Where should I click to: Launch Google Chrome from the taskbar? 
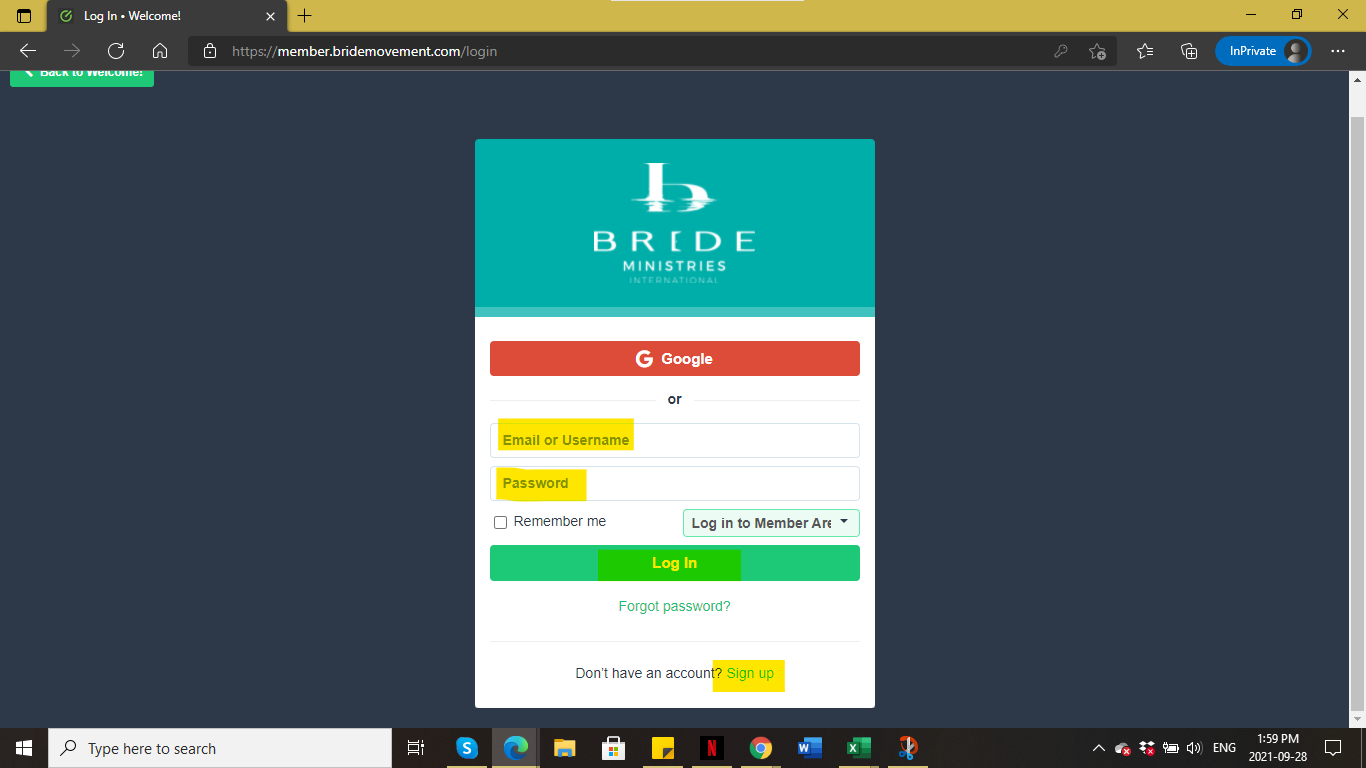[761, 748]
